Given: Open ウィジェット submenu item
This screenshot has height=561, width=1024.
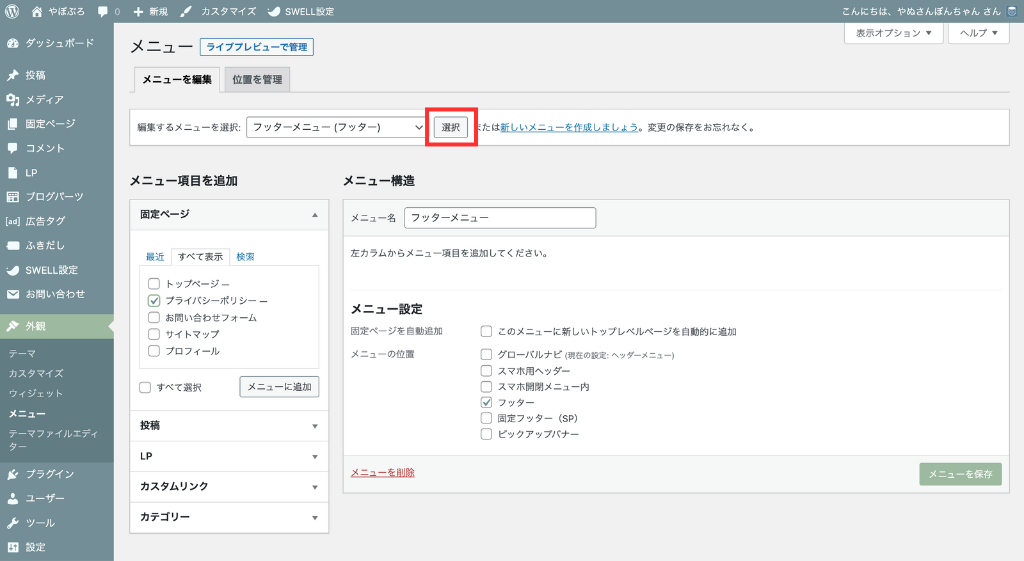Looking at the screenshot, I should coord(36,394).
